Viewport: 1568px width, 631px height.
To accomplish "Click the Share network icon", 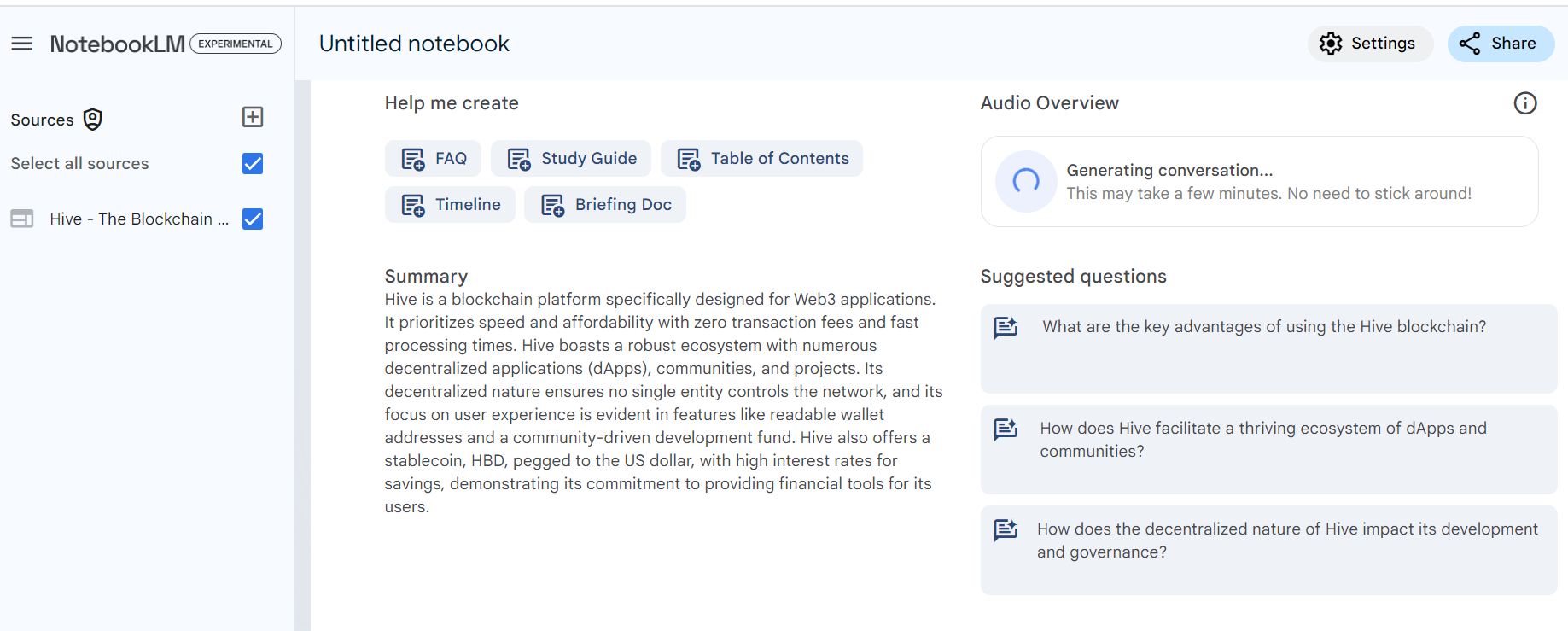I will pyautogui.click(x=1470, y=44).
